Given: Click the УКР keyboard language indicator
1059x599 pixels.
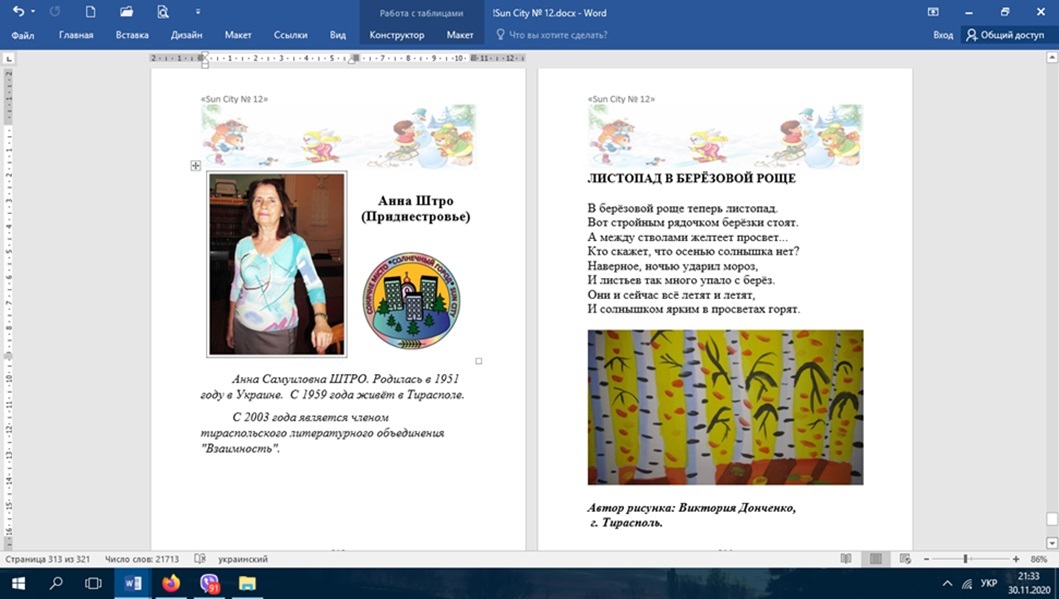Looking at the screenshot, I should (x=989, y=583).
